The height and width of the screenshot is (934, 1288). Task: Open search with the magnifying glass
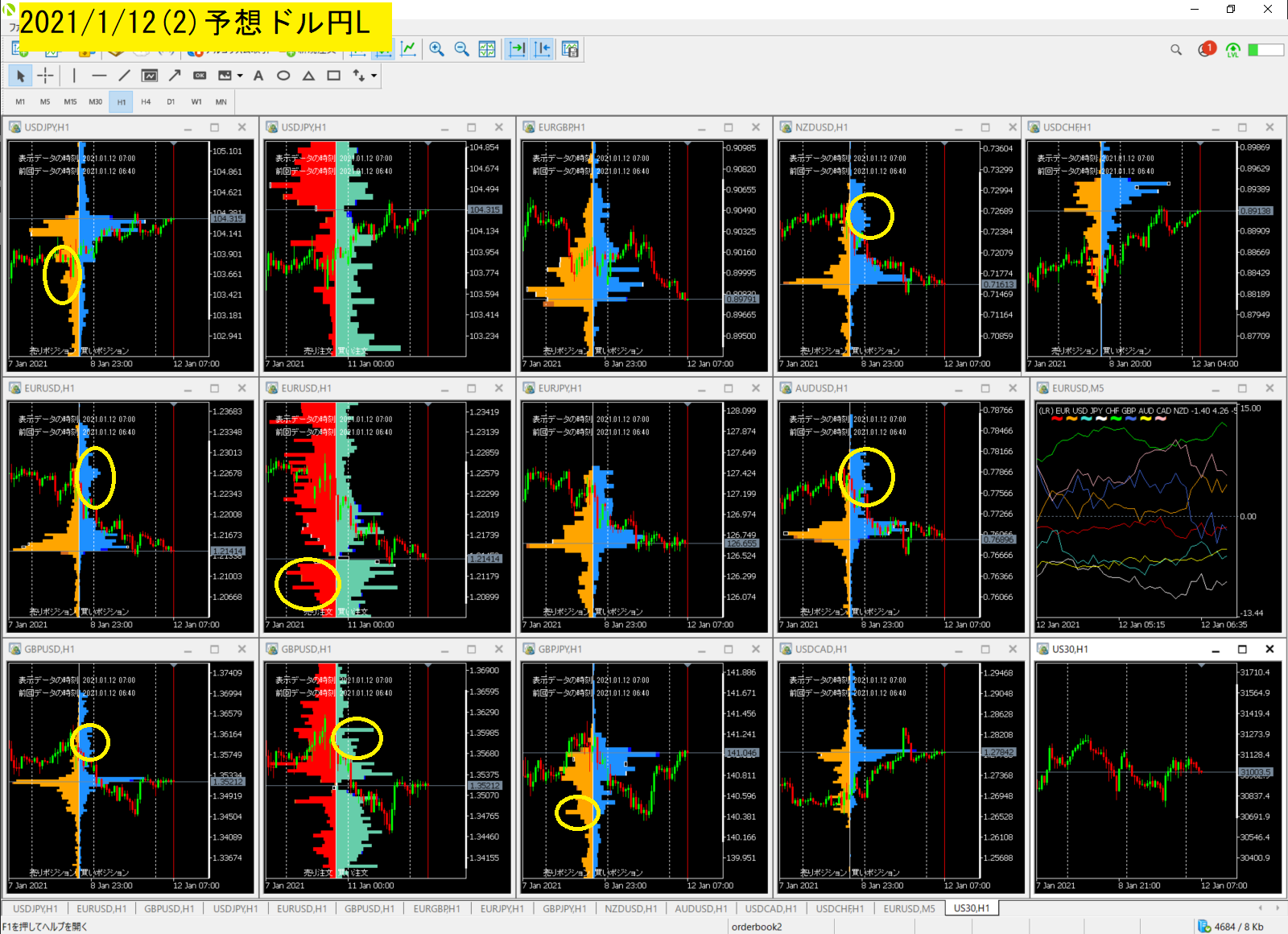1176,50
